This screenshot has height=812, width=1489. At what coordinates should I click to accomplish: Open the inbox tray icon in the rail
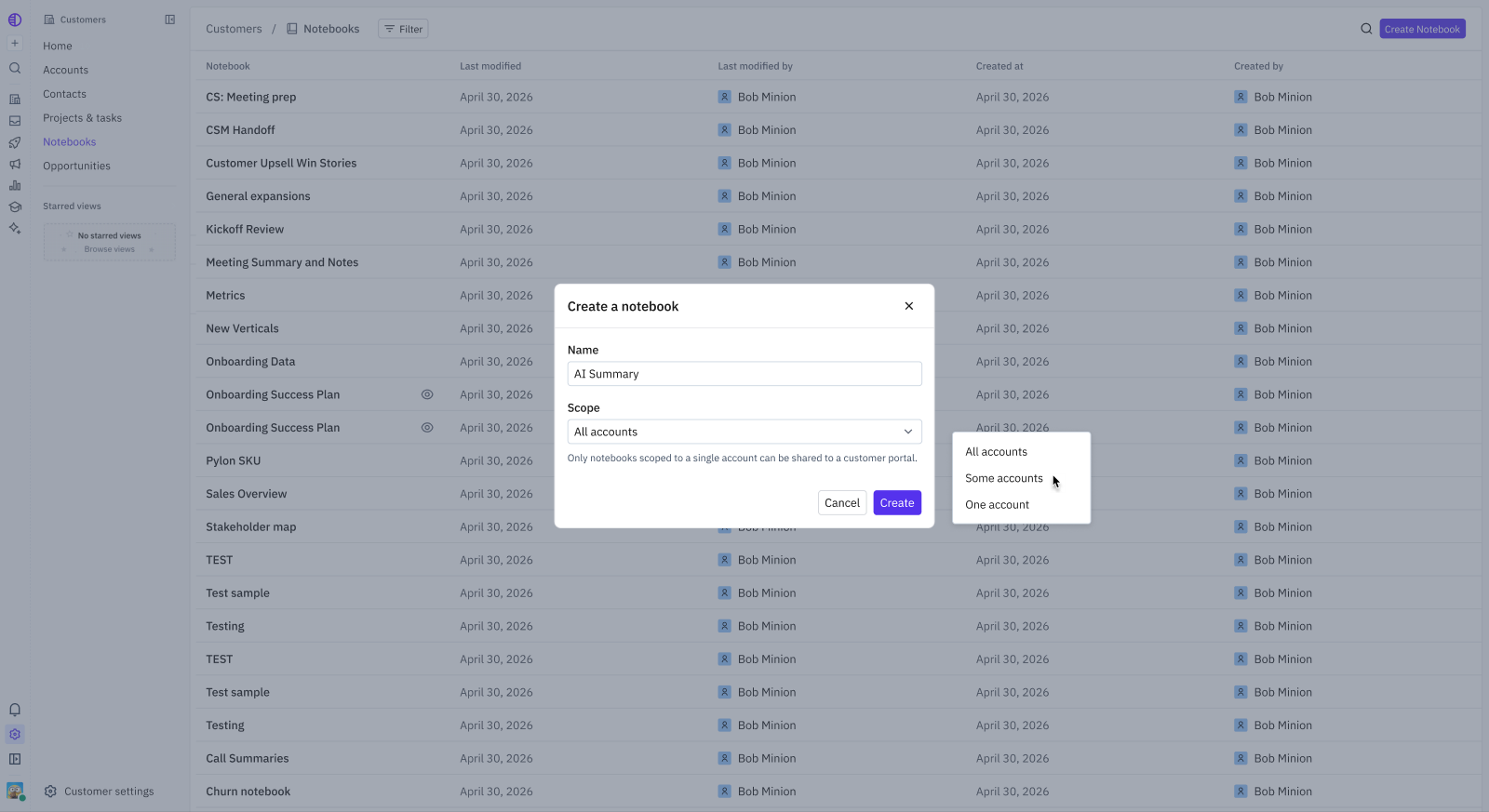(15, 121)
